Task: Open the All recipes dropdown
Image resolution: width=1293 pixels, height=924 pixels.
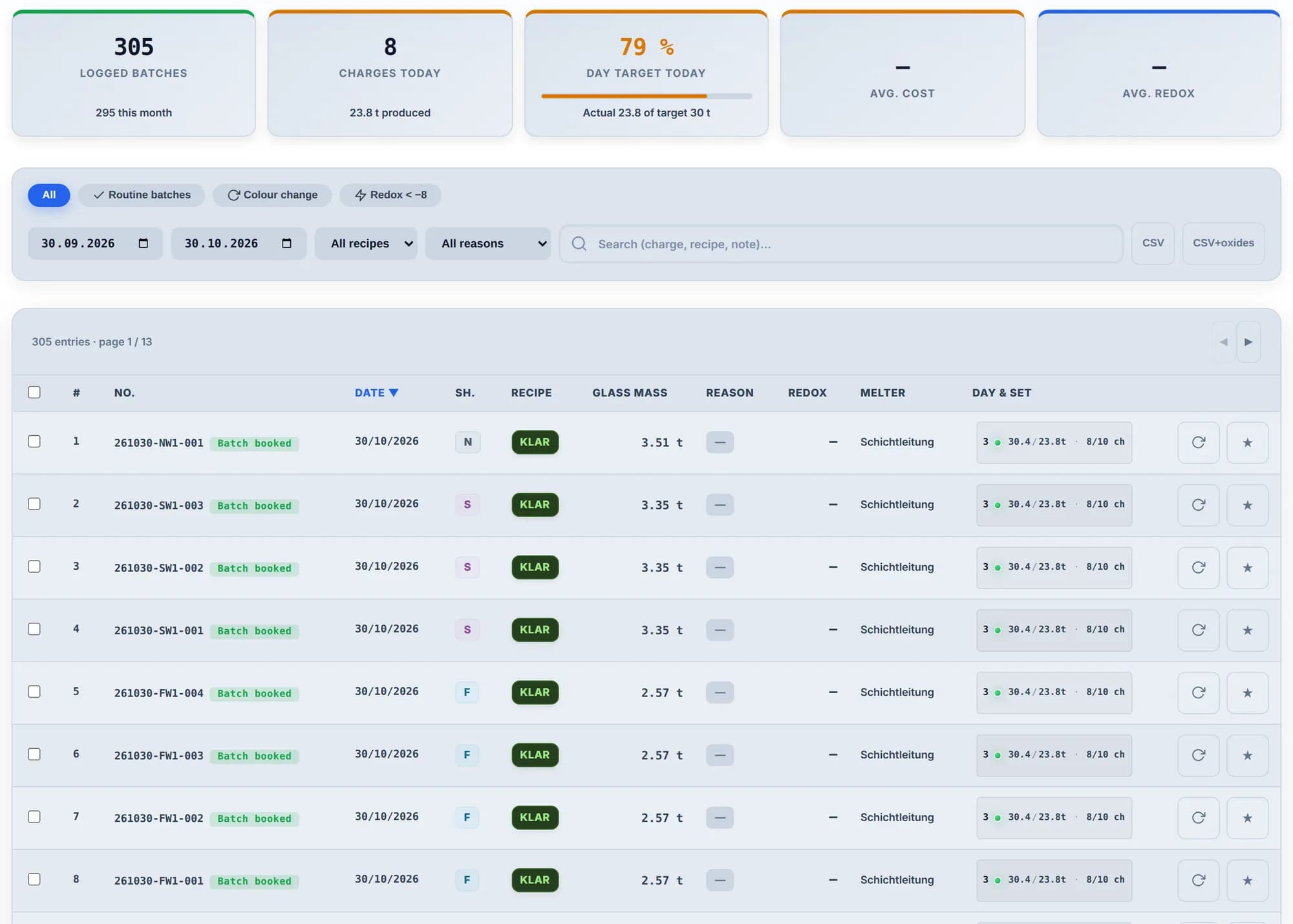Action: pos(366,244)
